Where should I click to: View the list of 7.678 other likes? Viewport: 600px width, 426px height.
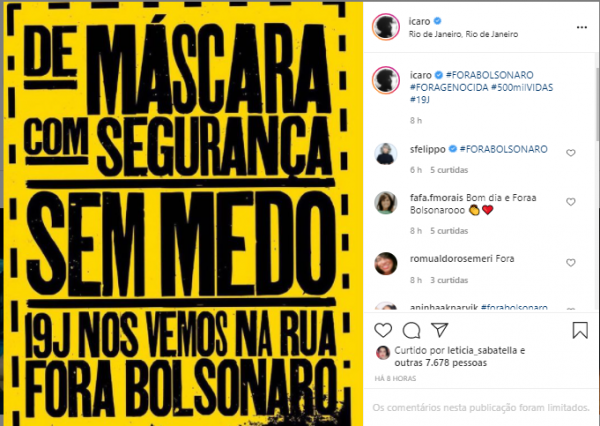click(440, 362)
